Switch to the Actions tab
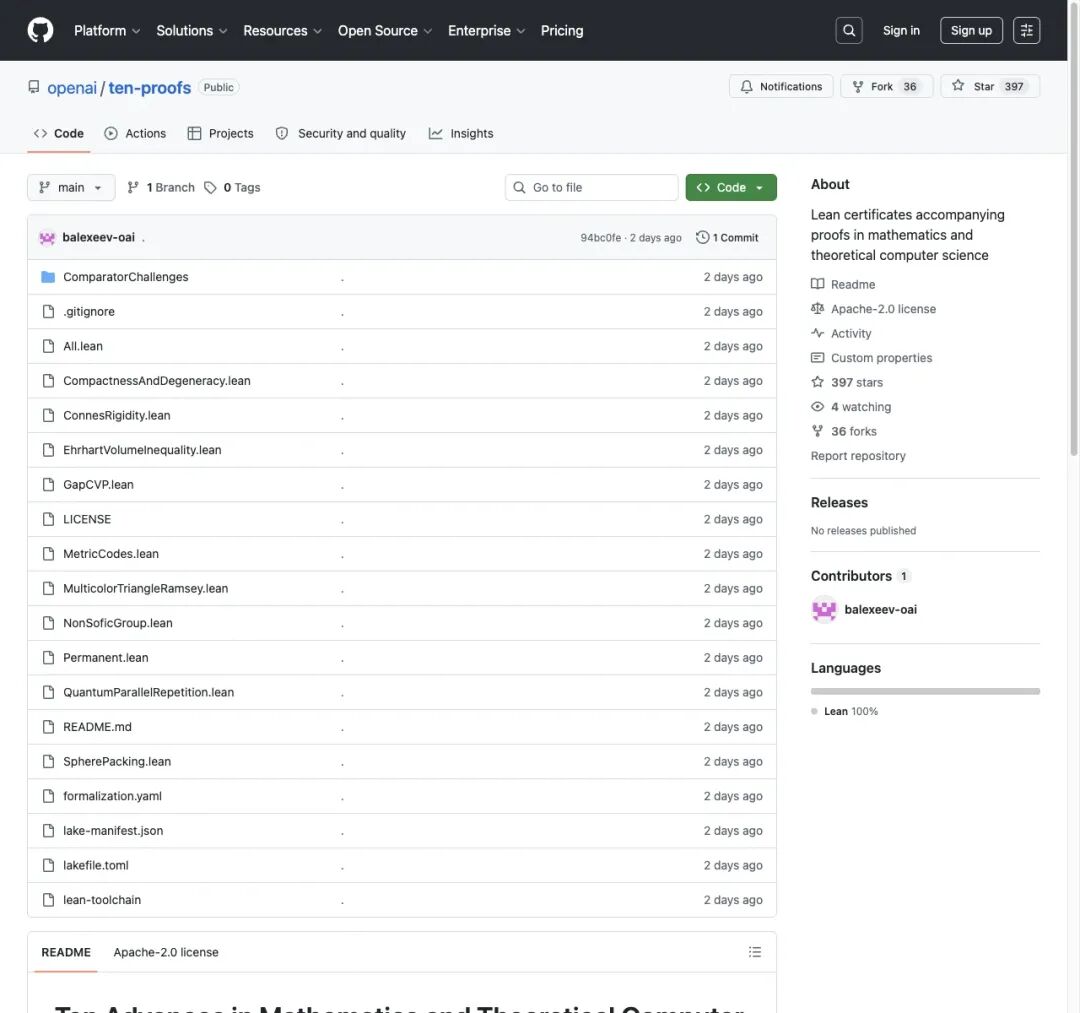Image resolution: width=1080 pixels, height=1013 pixels. pyautogui.click(x=136, y=134)
